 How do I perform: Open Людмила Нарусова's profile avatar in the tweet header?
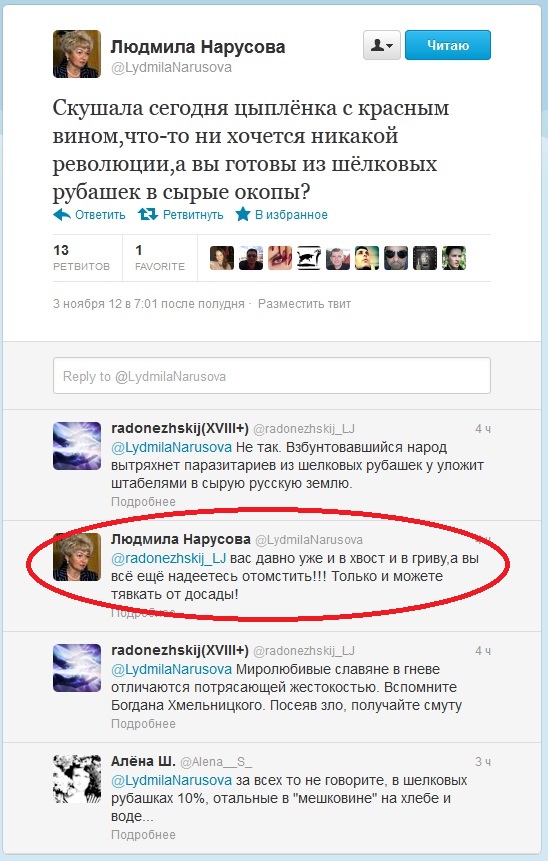(77, 54)
